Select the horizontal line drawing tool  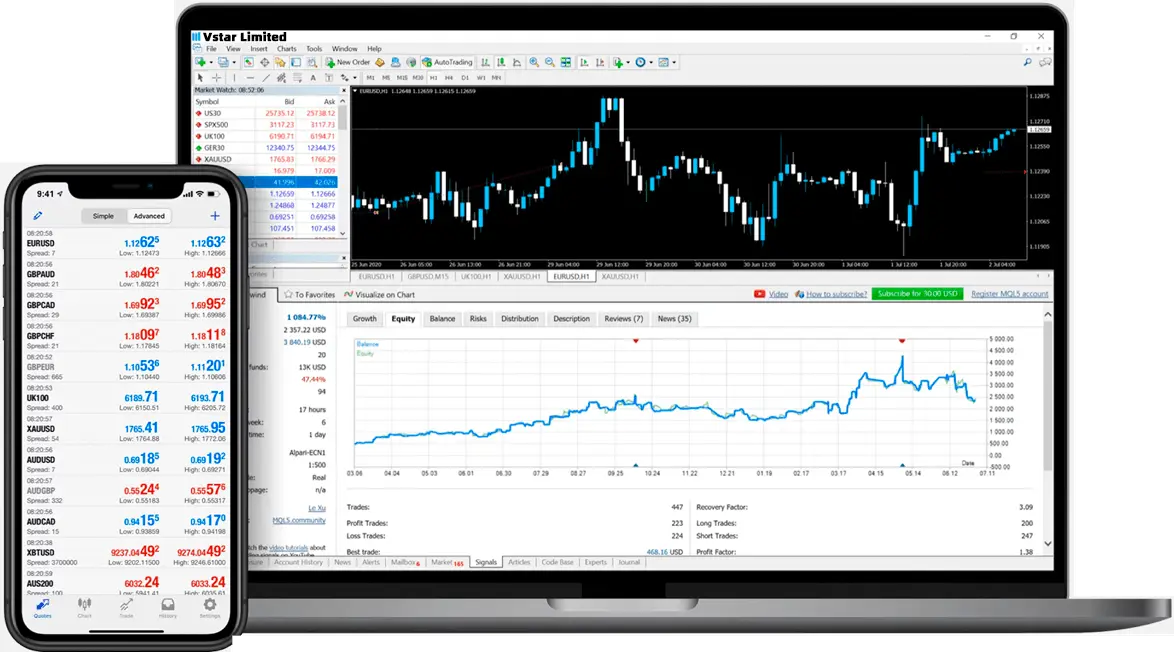250,78
